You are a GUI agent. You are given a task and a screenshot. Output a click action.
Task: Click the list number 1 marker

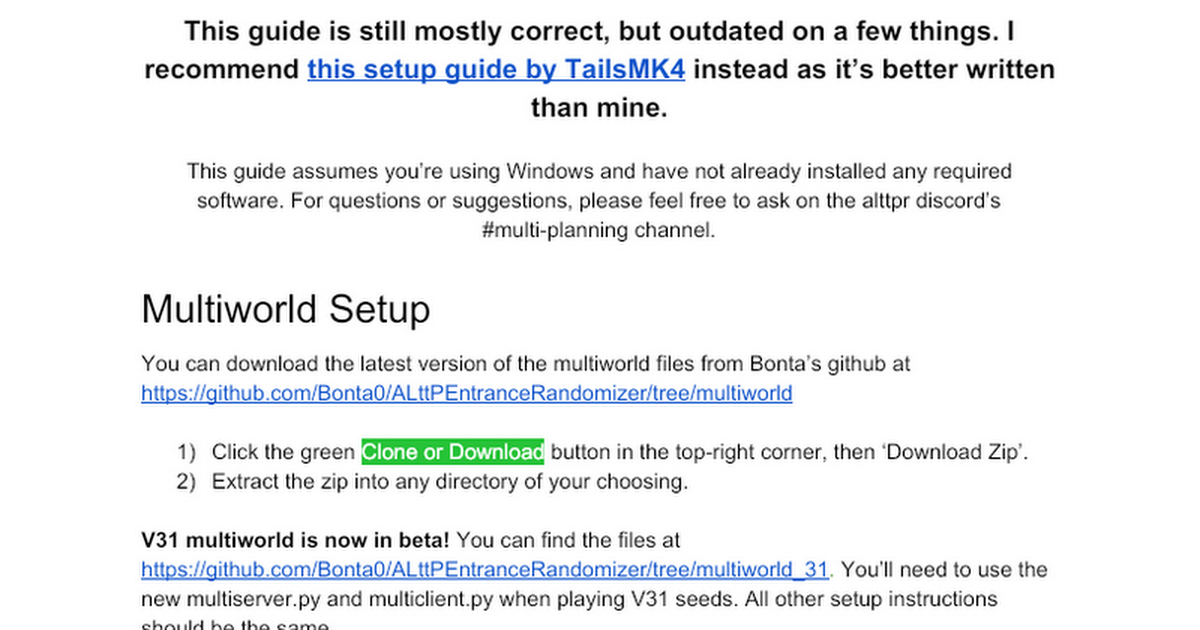(185, 452)
